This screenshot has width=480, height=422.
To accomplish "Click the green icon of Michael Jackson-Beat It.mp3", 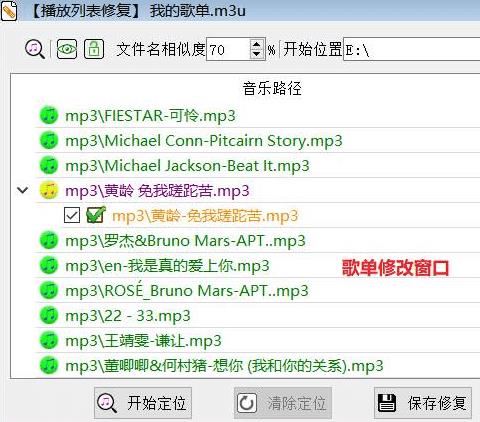I will tap(49, 165).
